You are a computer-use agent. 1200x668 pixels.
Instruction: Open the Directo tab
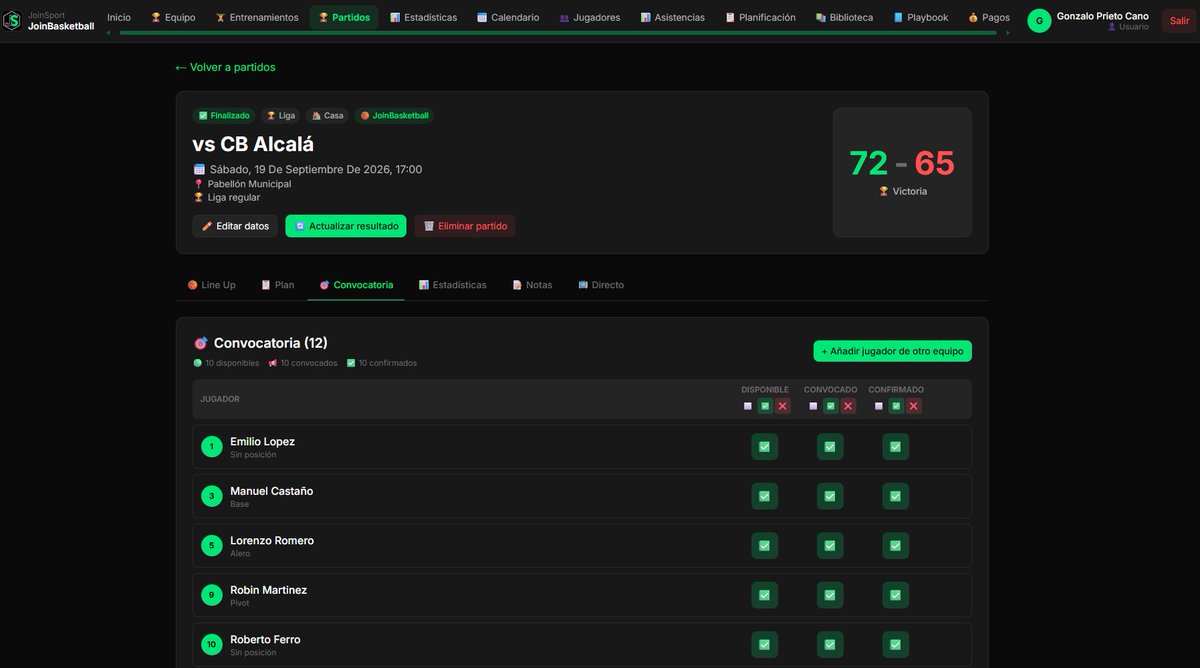tap(601, 285)
